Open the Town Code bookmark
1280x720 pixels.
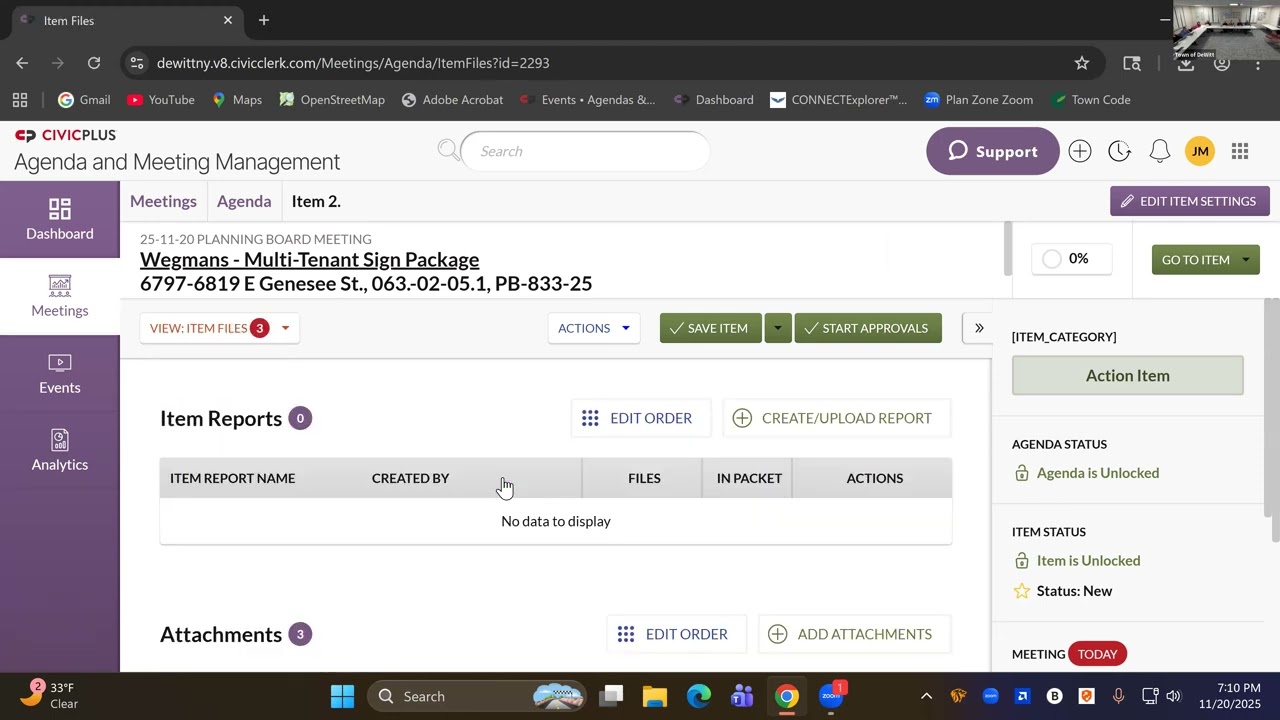pos(1091,100)
